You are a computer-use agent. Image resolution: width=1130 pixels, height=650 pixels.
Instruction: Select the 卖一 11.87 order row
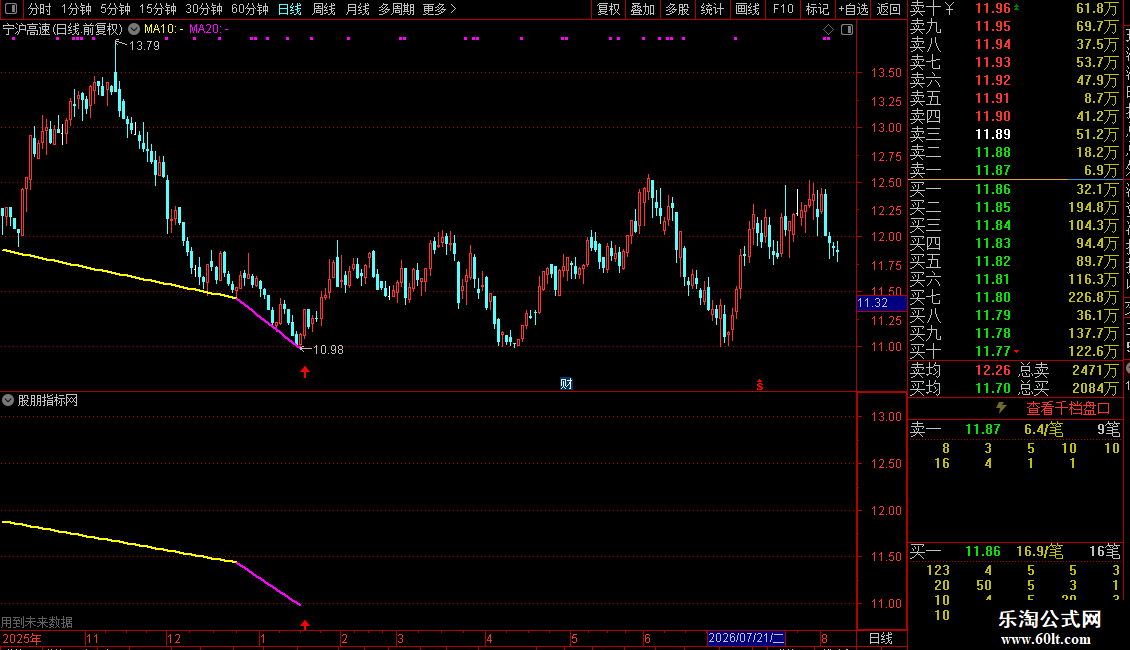[x=1015, y=170]
